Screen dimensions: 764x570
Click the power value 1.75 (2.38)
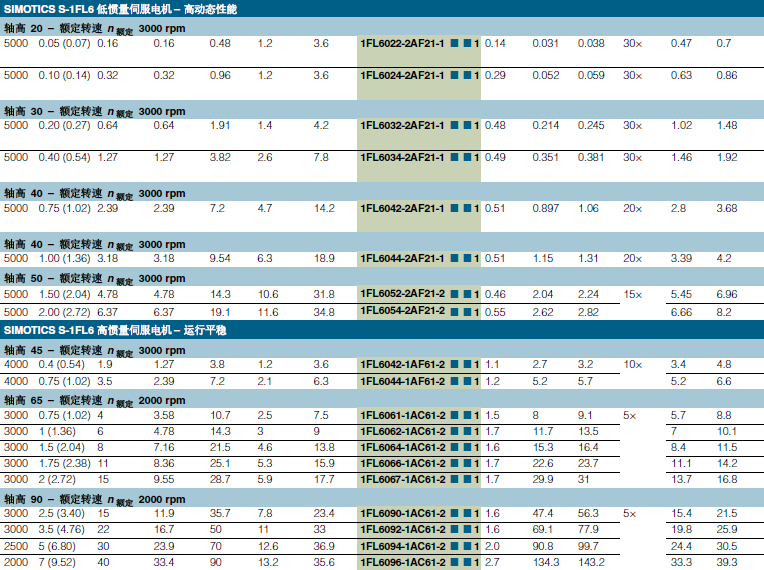click(x=64, y=463)
